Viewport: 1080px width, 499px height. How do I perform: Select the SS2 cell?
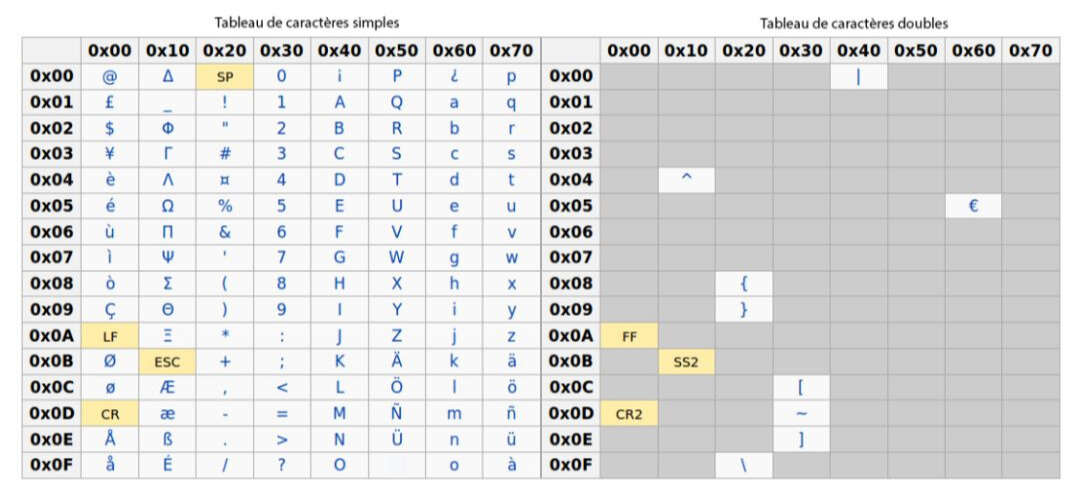(686, 362)
